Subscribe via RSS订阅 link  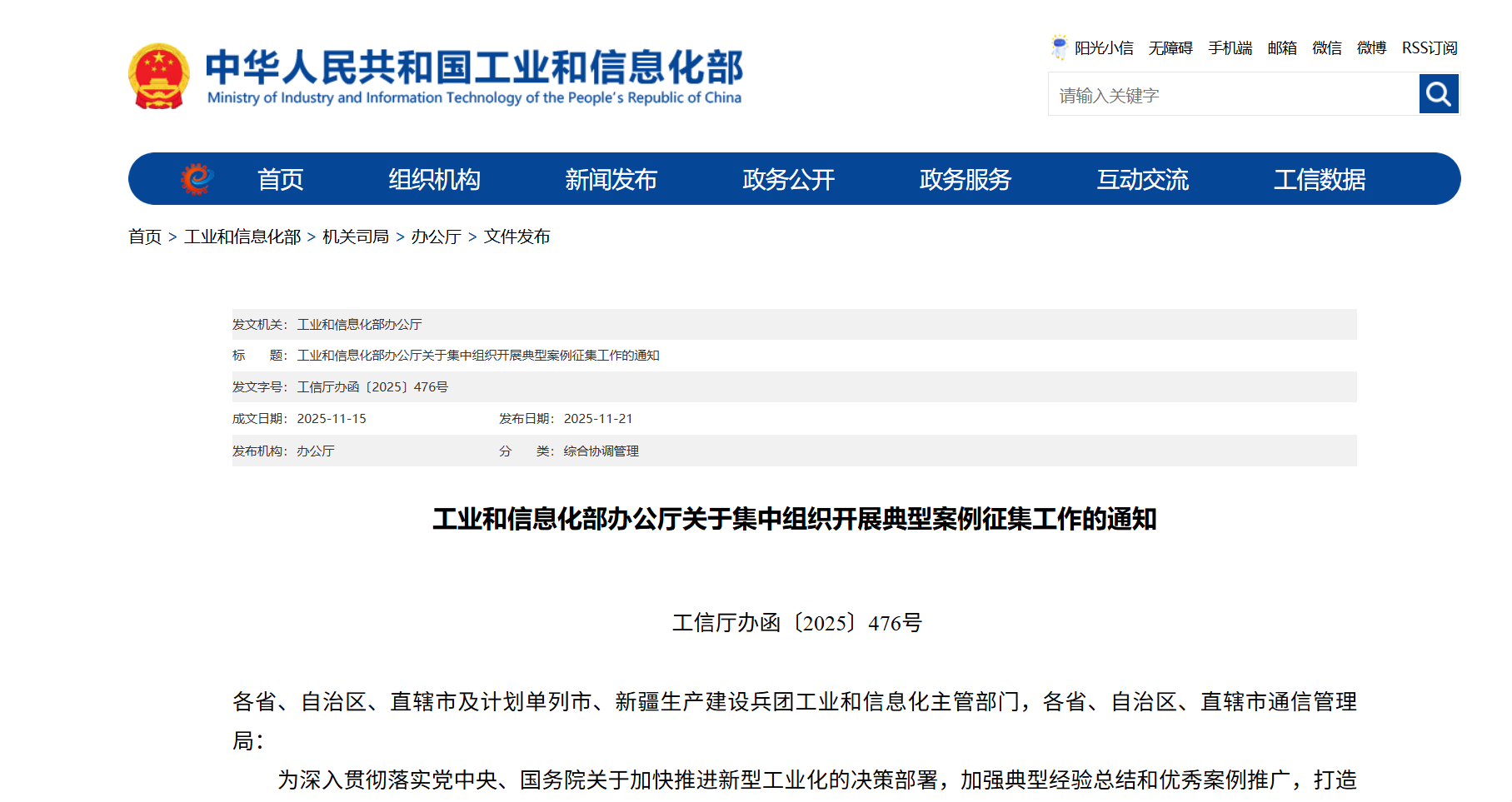click(x=1430, y=48)
